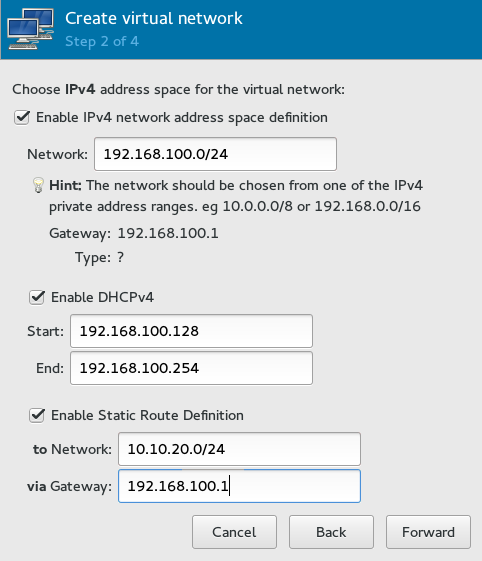Viewport: 482px width, 561px height.
Task: Advance with the Forward button
Action: [428, 532]
